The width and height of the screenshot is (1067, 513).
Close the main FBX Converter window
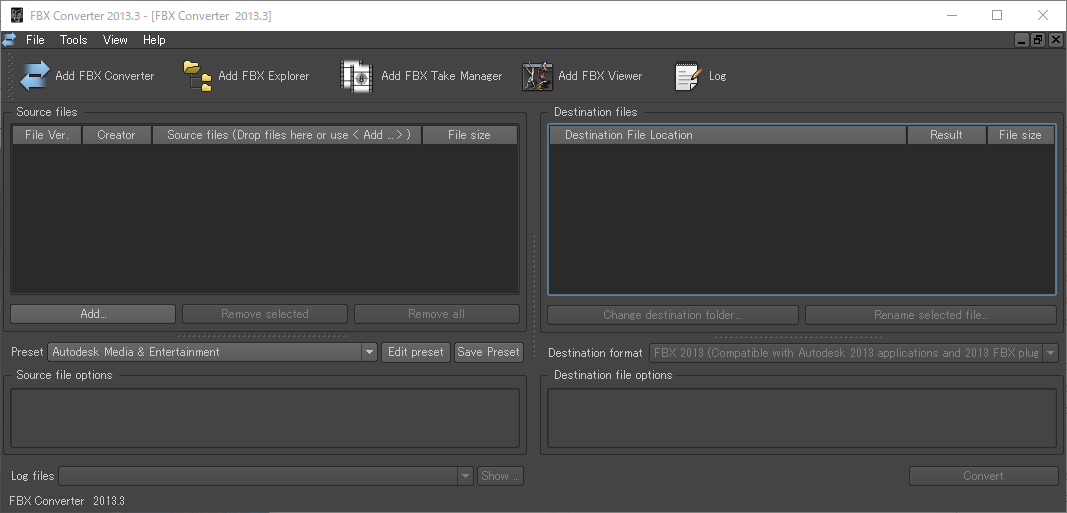pos(1043,15)
